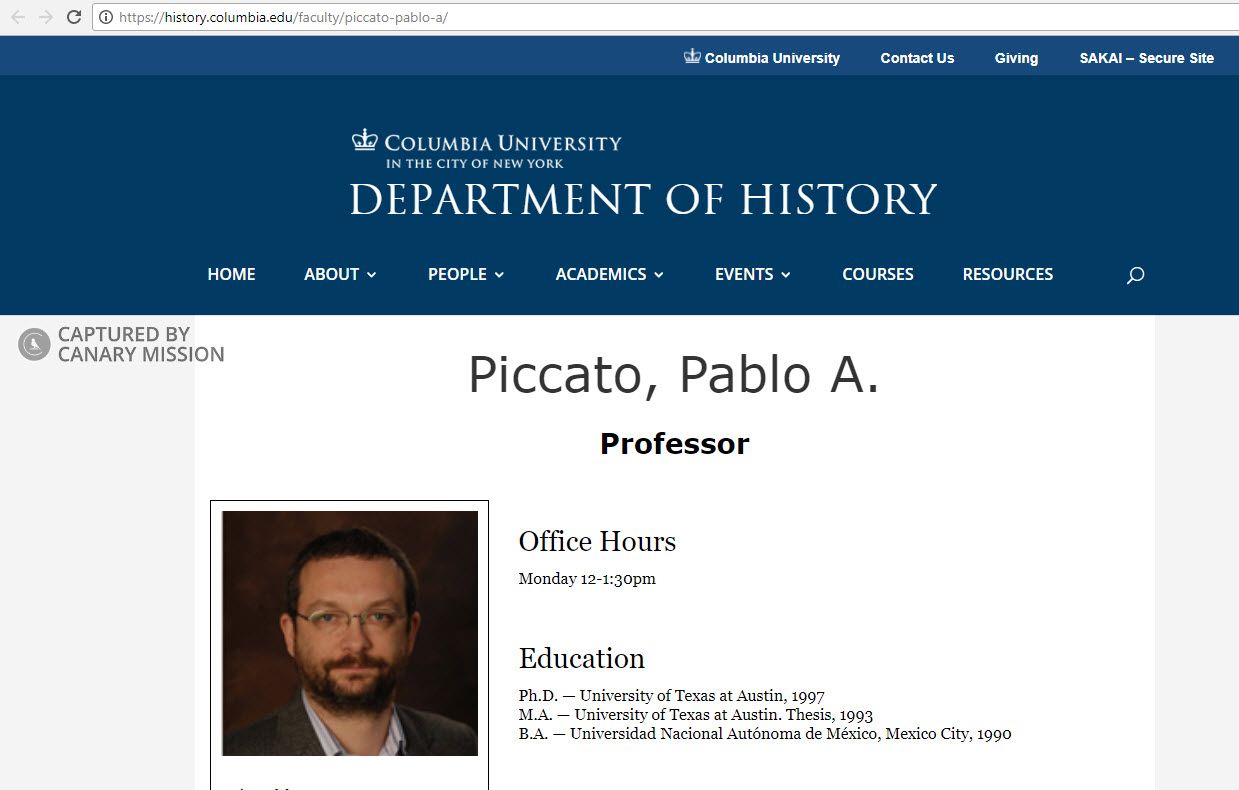Expand the ACADEMICS menu chevron
1239x790 pixels.
[x=658, y=275]
